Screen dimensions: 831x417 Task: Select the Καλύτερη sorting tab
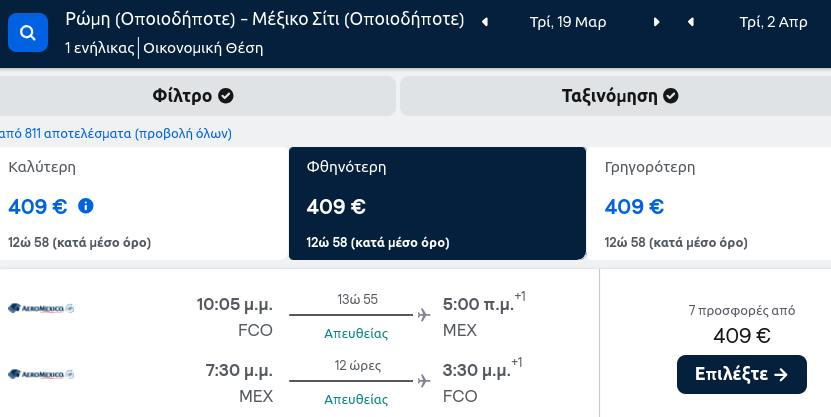[143, 203]
